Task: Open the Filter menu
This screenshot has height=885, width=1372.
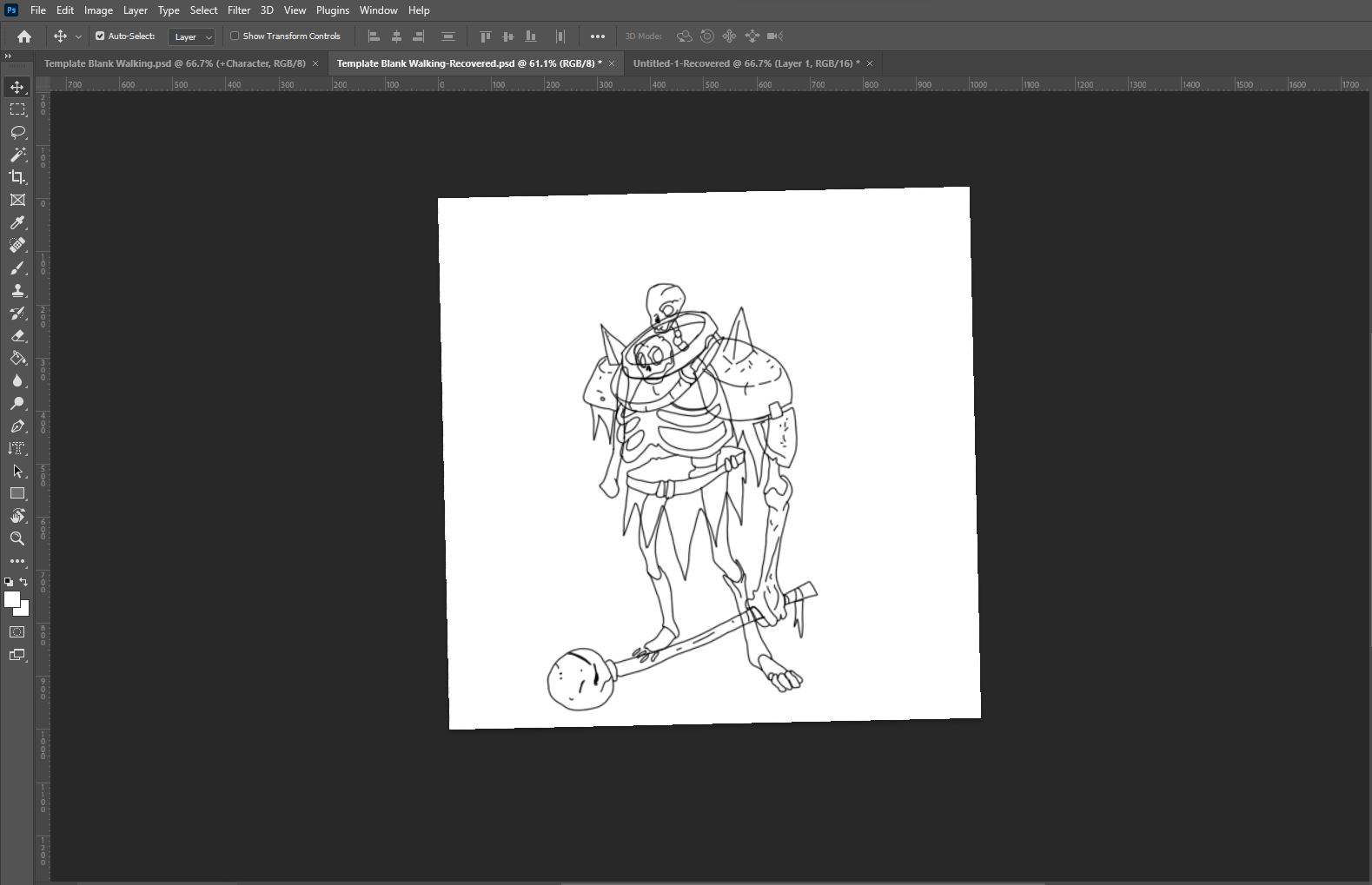Action: [x=239, y=10]
